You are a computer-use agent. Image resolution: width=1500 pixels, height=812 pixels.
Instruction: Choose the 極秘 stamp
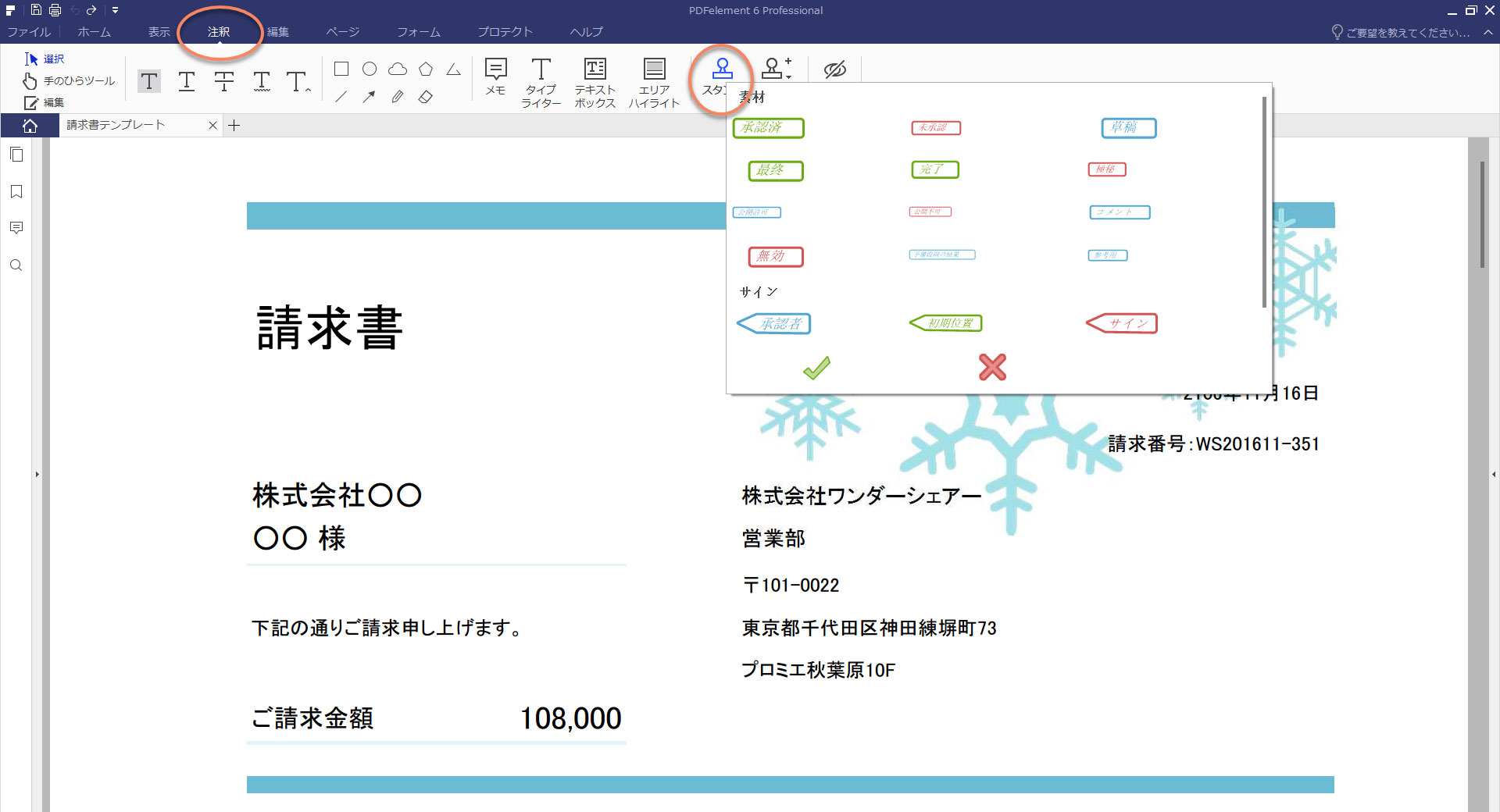1106,169
